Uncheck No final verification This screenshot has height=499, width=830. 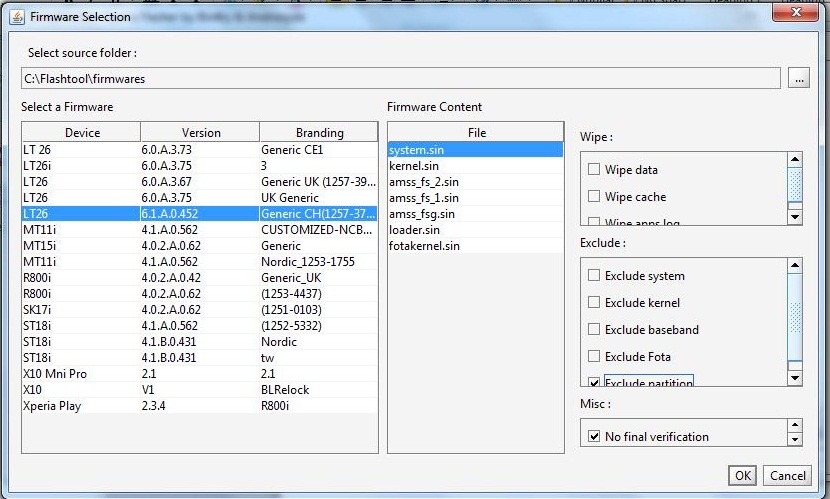pos(595,436)
